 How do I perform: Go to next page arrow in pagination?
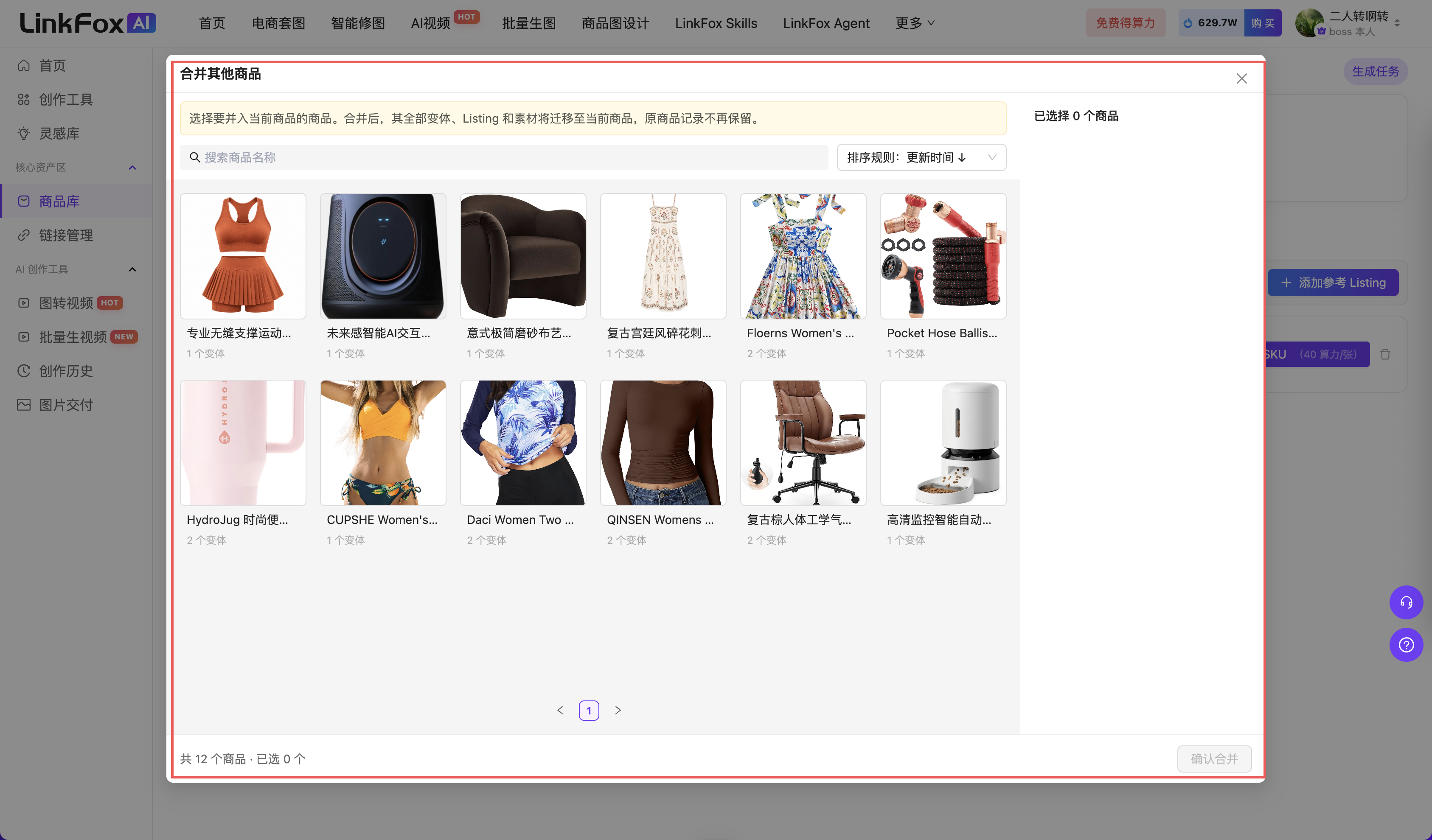tap(618, 710)
